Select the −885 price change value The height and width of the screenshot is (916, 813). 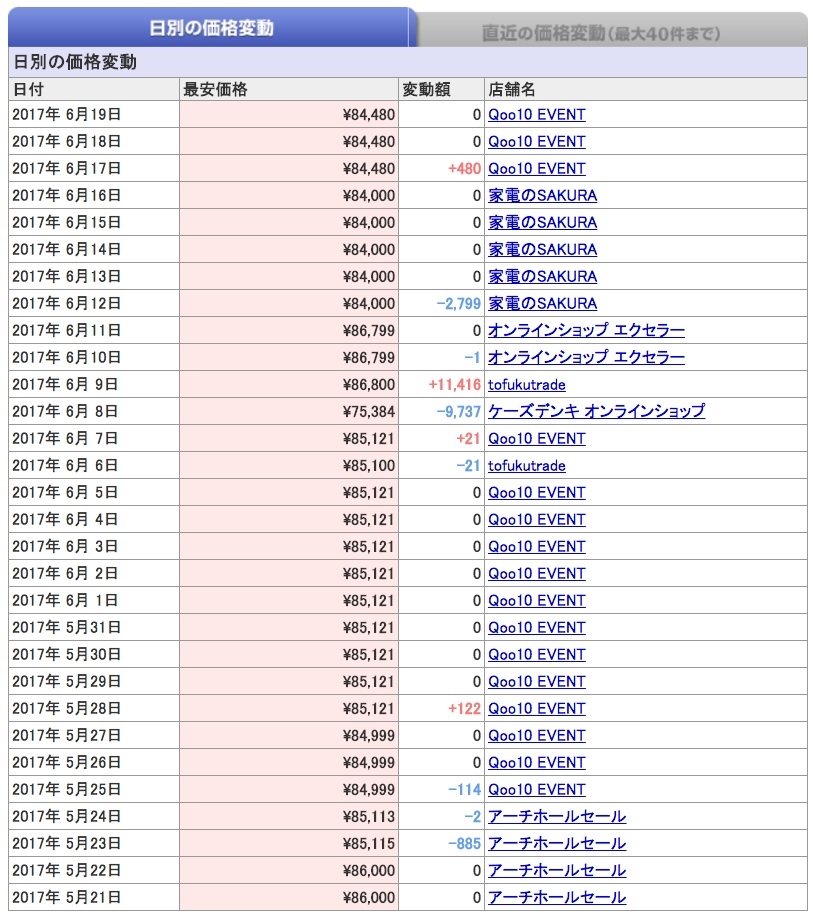click(x=464, y=844)
